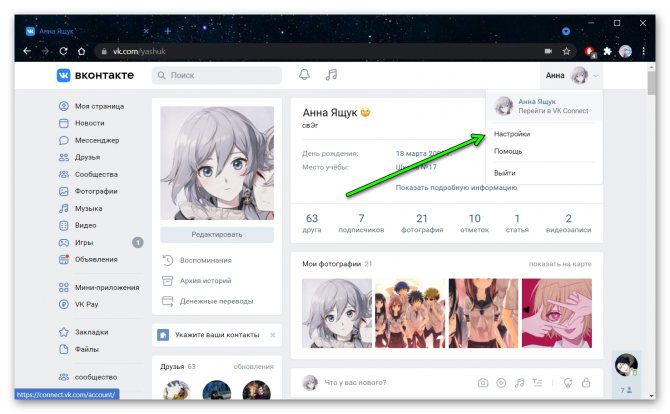Image resolution: width=670 pixels, height=414 pixels.
Task: Open the Chrome three-dot menu
Action: point(644,51)
